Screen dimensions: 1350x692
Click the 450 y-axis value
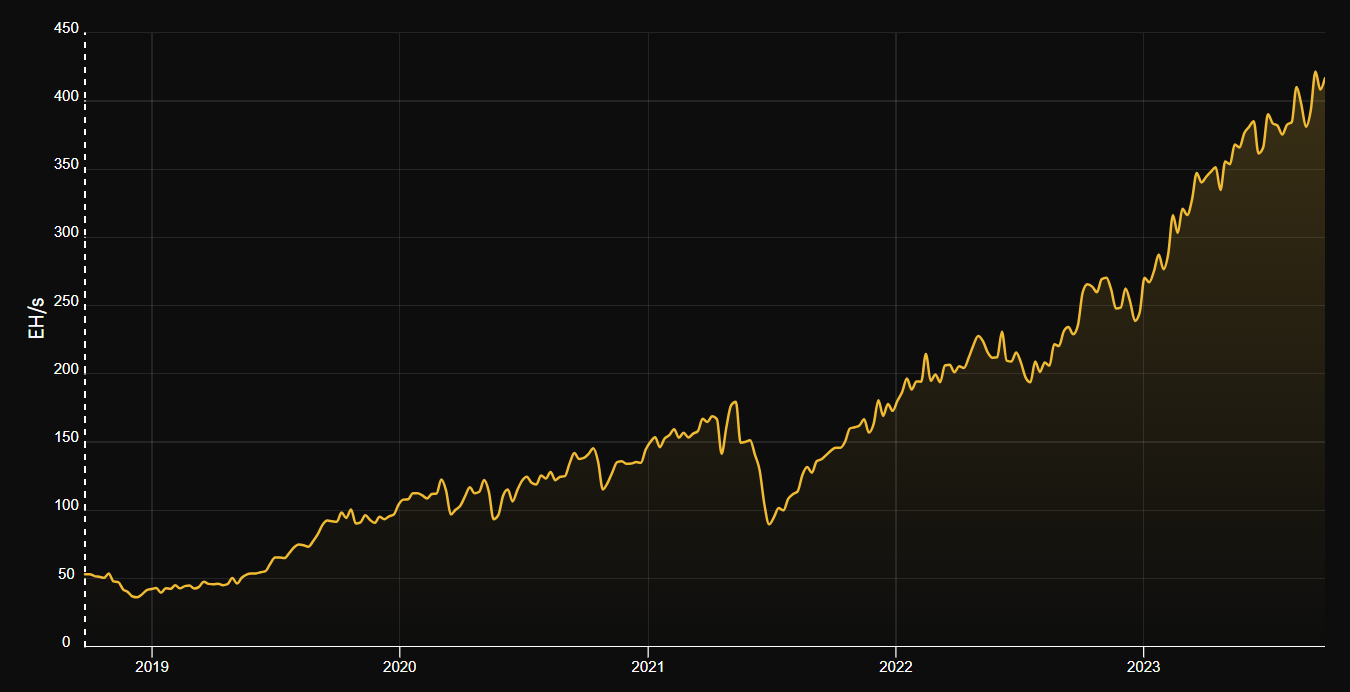66,28
